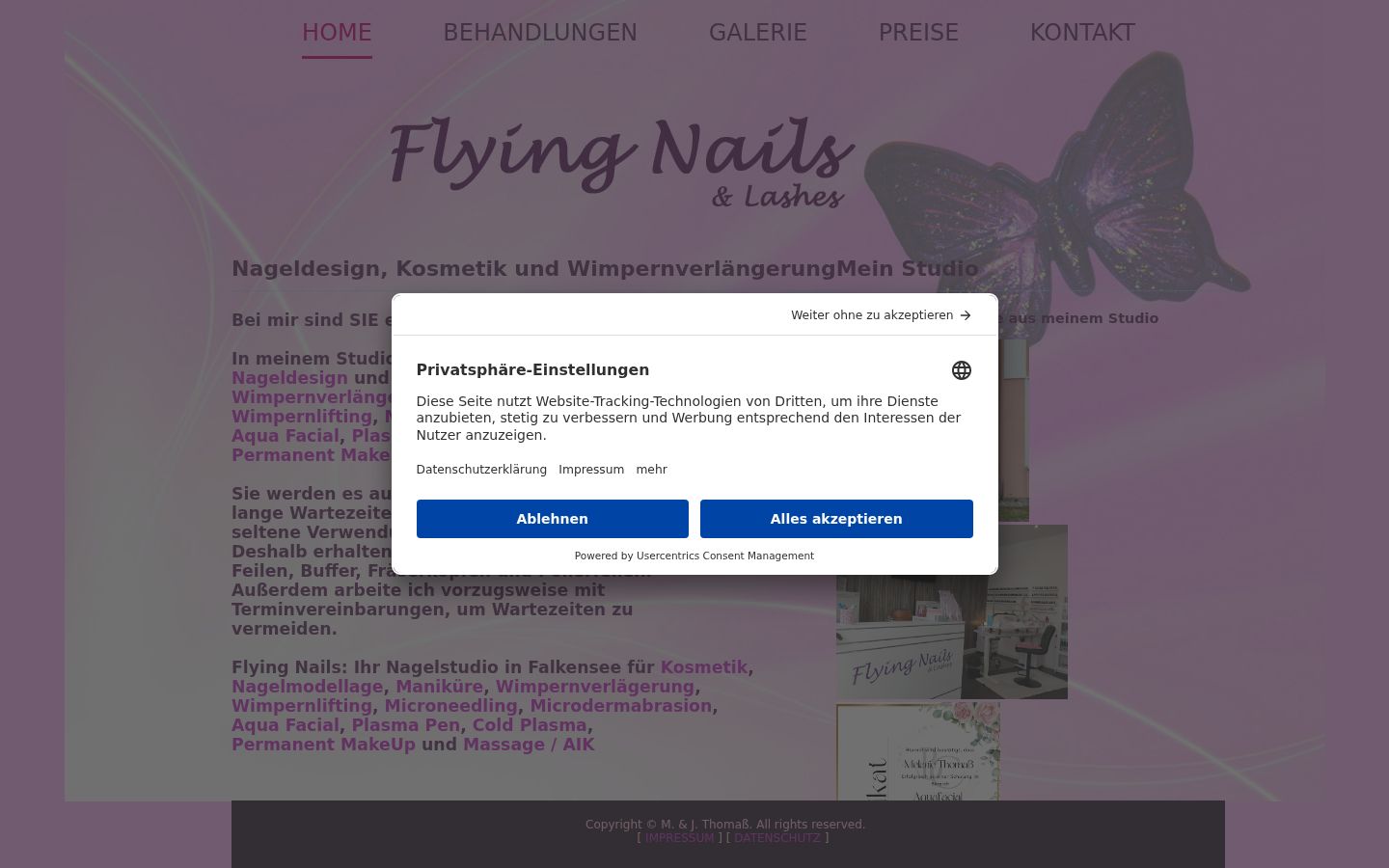Follow the Microdermabrasion link
This screenshot has width=1389, height=868.
tap(620, 706)
